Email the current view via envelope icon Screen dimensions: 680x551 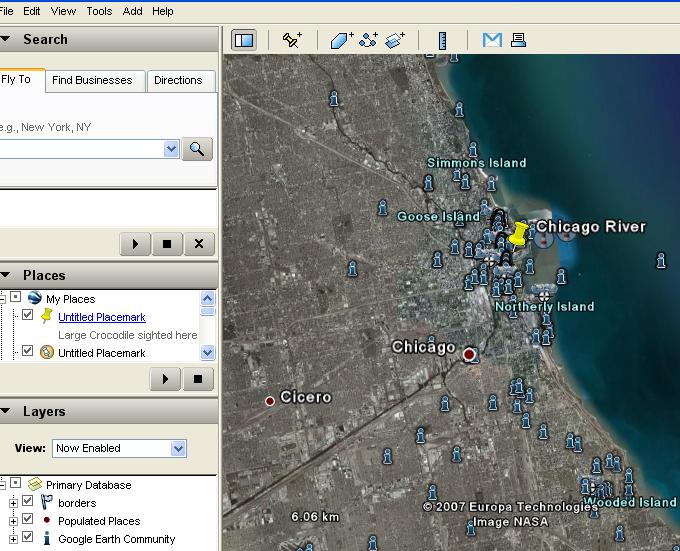[492, 40]
